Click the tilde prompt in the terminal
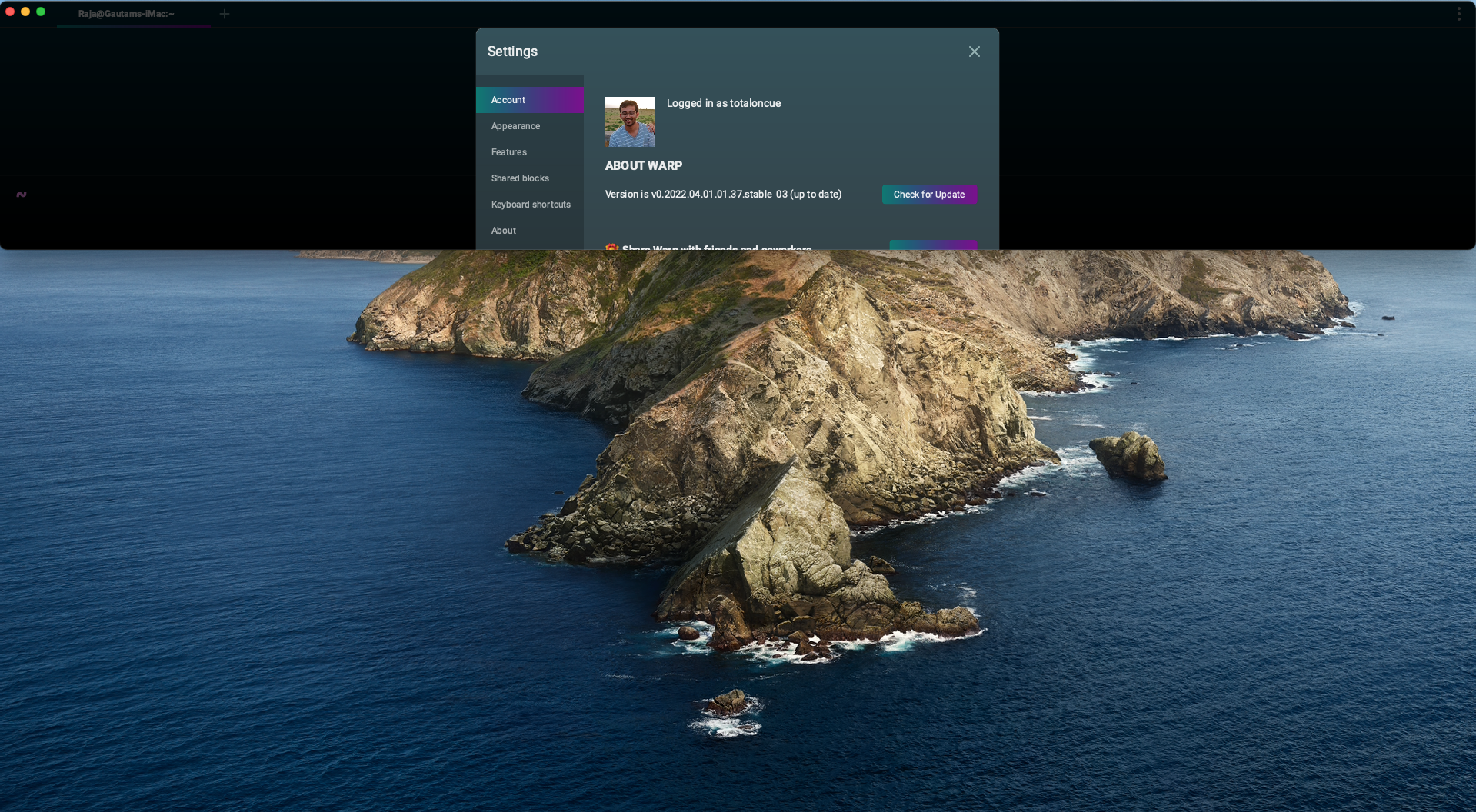The width and height of the screenshot is (1476, 812). coord(22,195)
